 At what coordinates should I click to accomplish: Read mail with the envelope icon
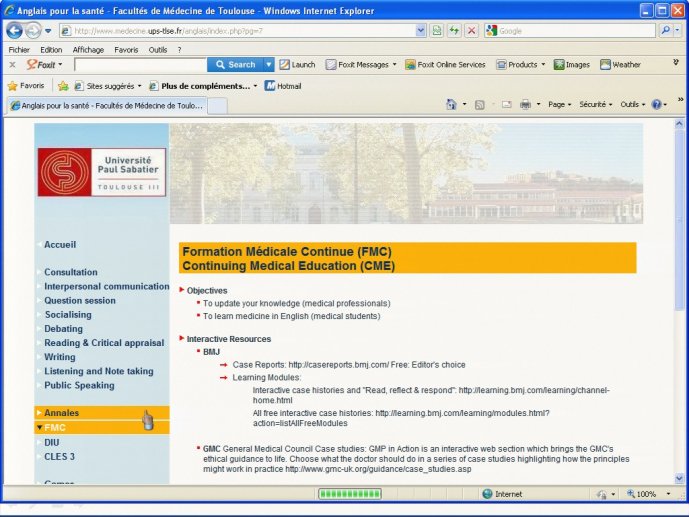507,105
